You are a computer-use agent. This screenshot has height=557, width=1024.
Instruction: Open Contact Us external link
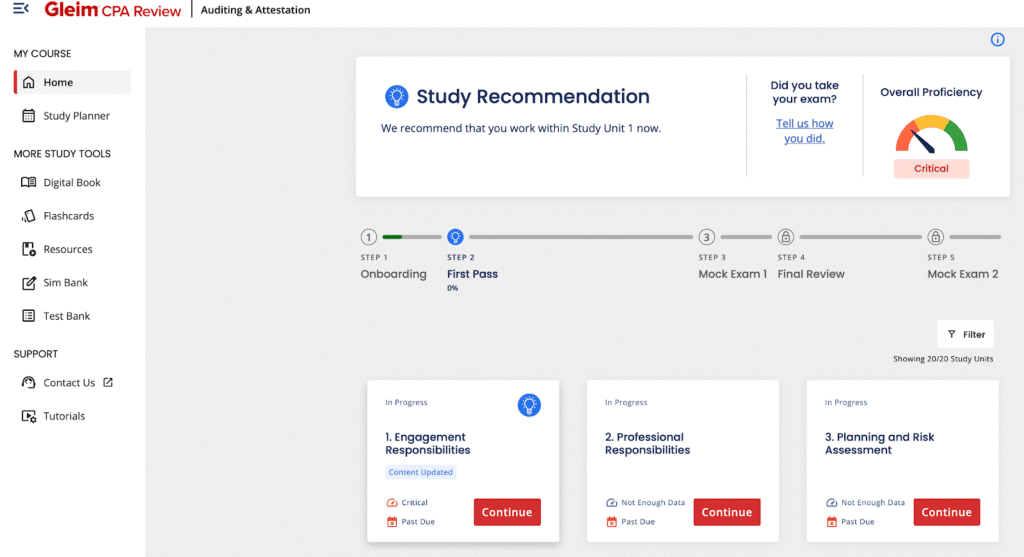pyautogui.click(x=69, y=383)
